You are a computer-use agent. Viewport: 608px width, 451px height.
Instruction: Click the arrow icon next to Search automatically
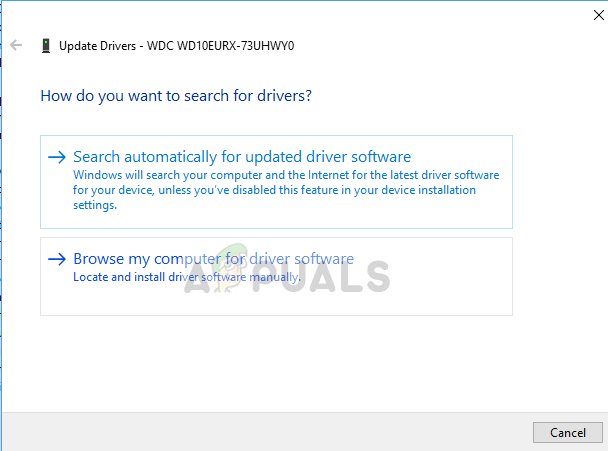pyautogui.click(x=57, y=157)
